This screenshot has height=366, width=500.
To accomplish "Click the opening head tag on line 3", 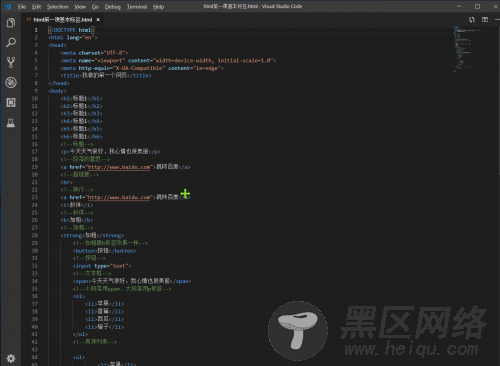I will [57, 45].
